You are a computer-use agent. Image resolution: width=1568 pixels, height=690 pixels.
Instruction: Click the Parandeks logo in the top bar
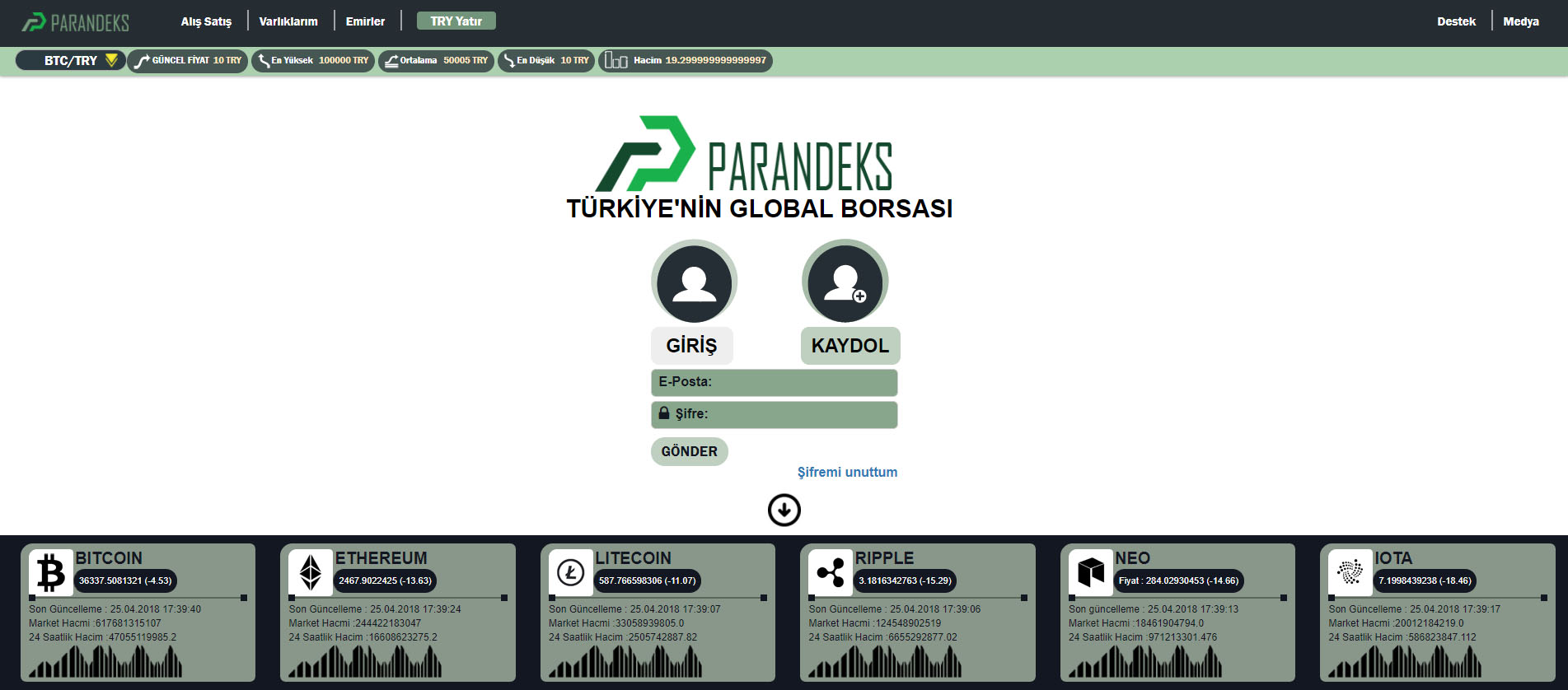pos(75,22)
